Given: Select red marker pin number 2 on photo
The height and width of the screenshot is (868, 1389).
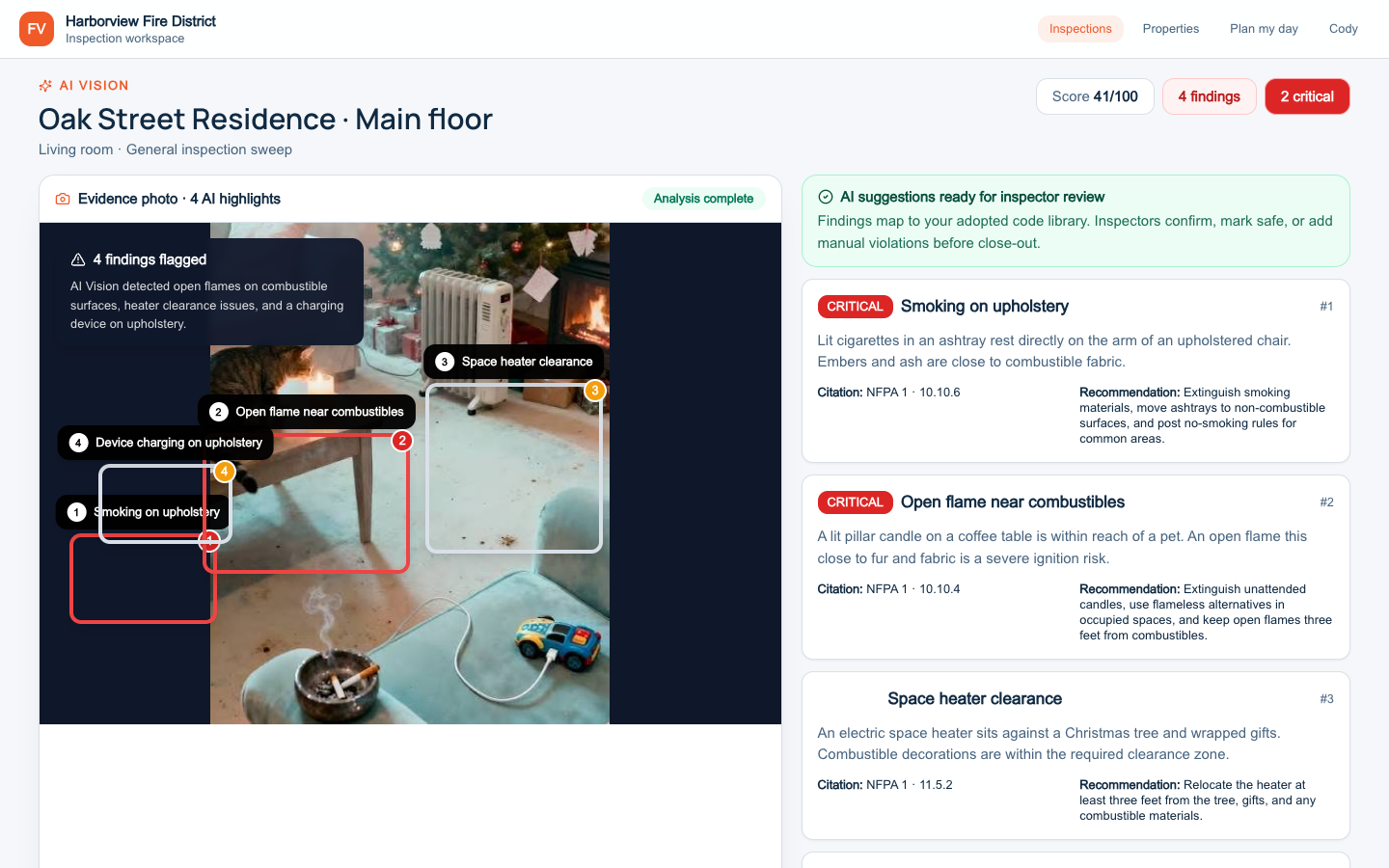Looking at the screenshot, I should point(402,441).
